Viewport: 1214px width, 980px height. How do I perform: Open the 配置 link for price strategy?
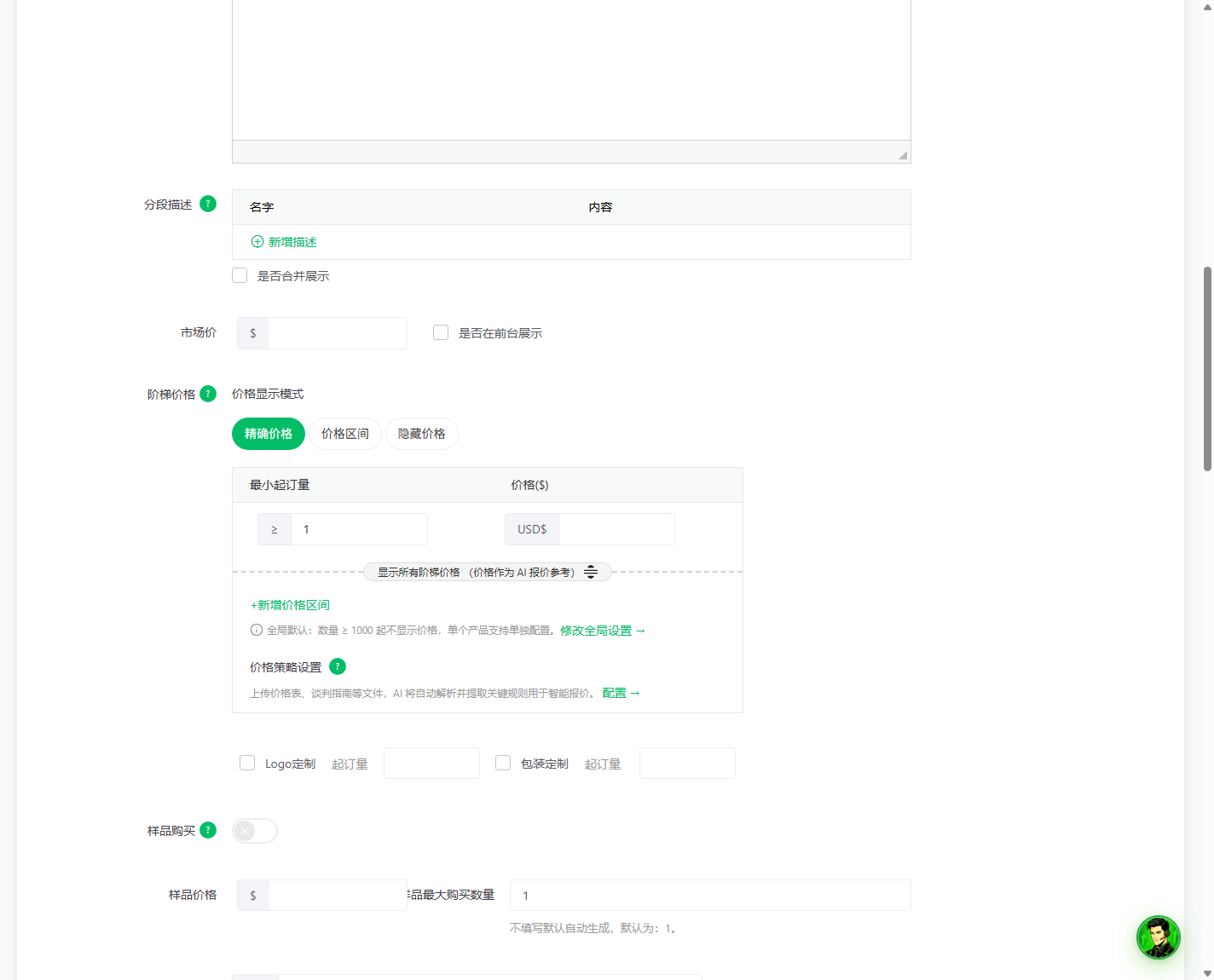pyautogui.click(x=621, y=693)
